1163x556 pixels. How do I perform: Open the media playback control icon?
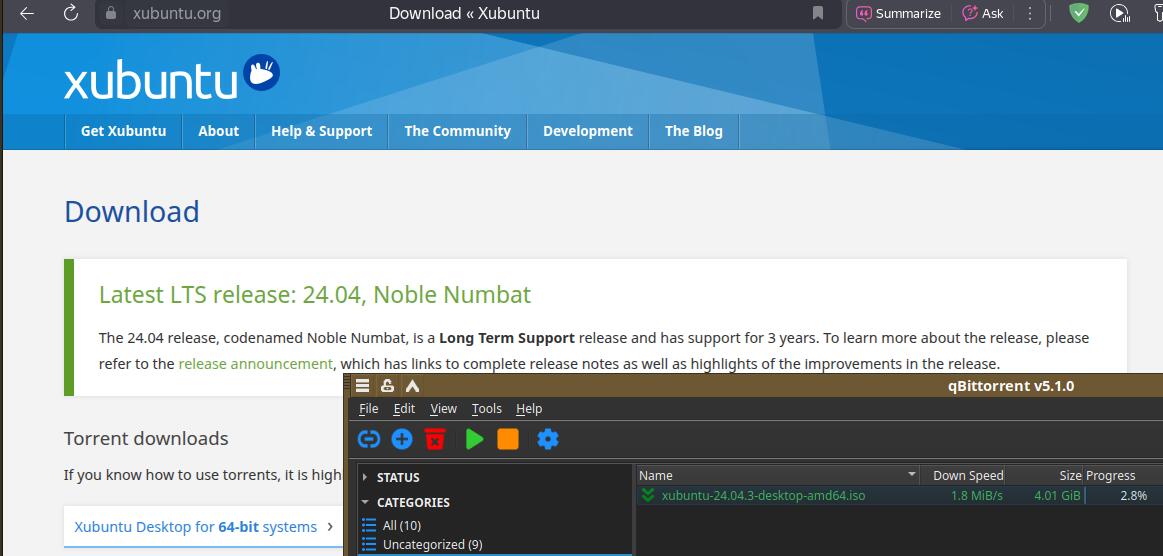pos(1118,13)
